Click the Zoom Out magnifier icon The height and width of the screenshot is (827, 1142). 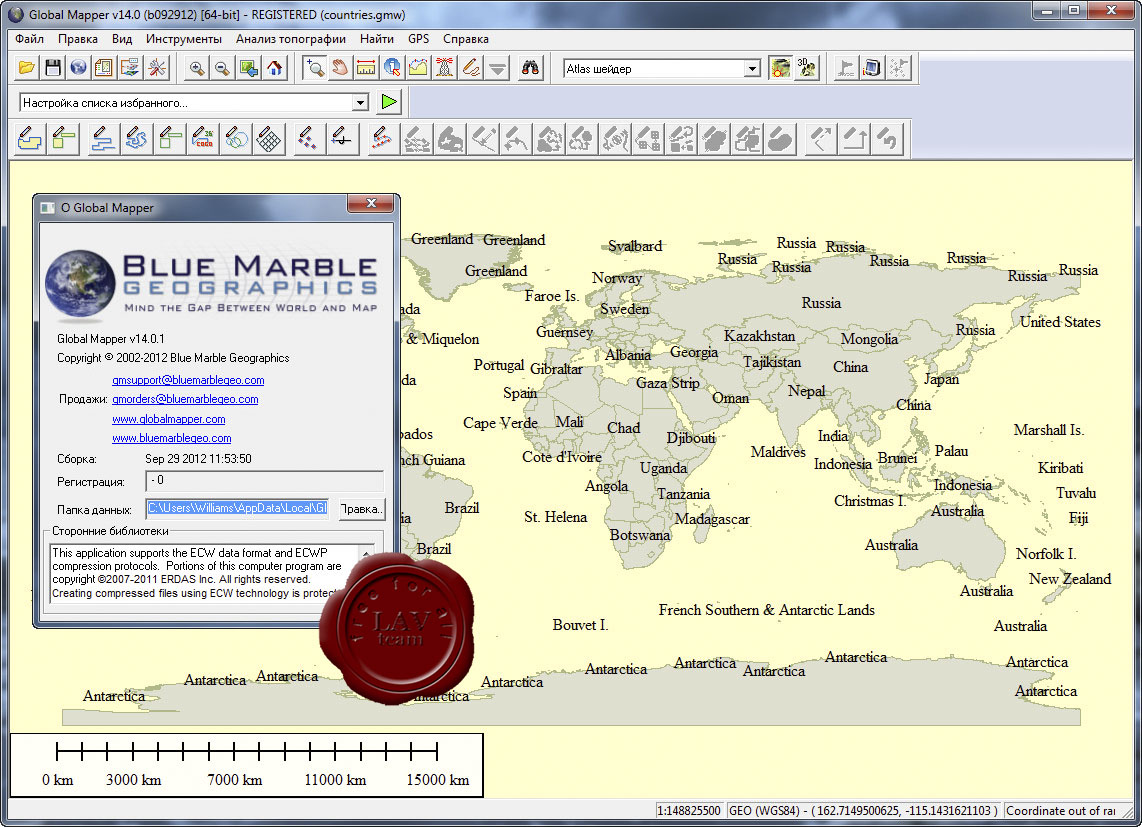(222, 68)
